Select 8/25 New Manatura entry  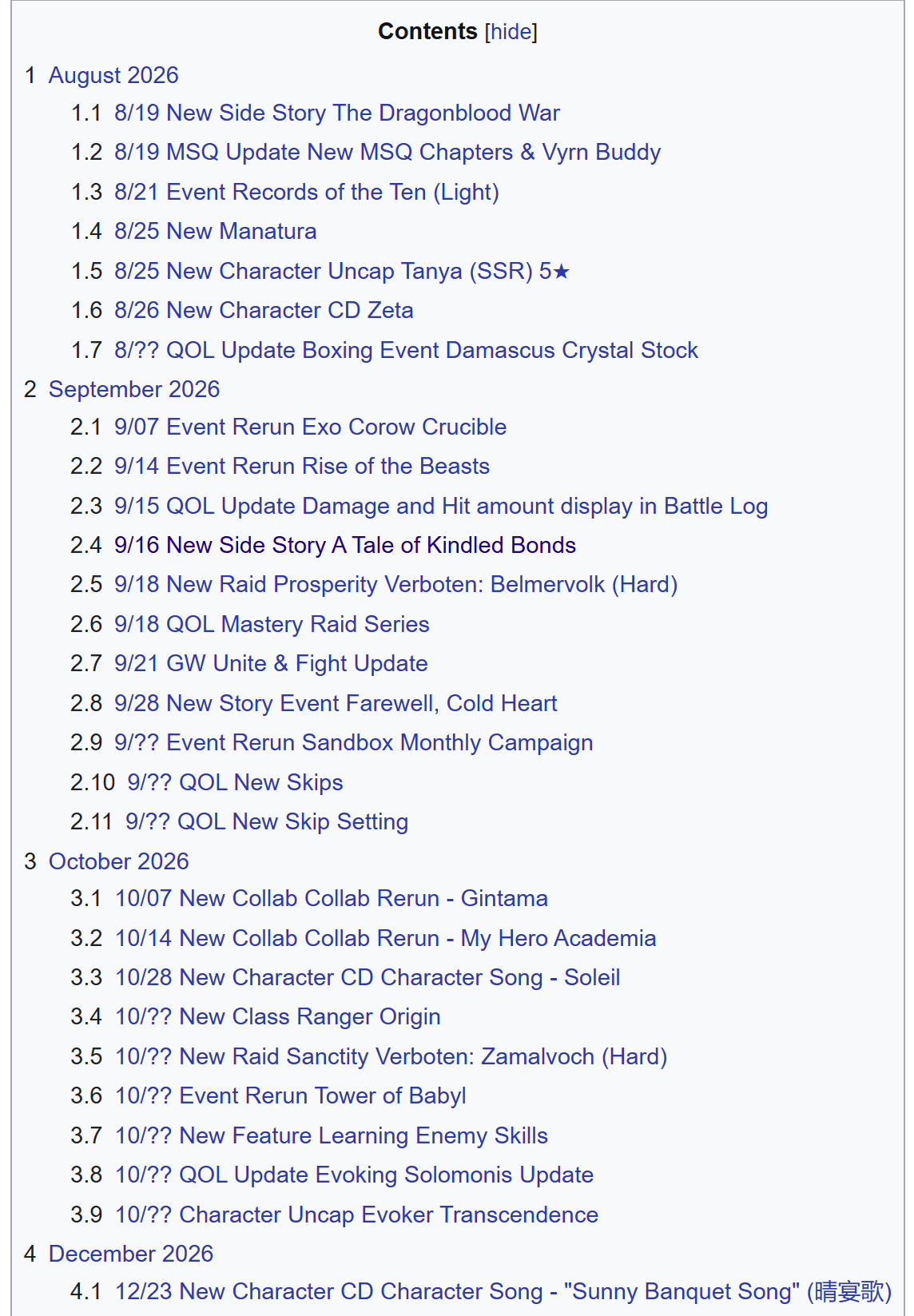215,231
